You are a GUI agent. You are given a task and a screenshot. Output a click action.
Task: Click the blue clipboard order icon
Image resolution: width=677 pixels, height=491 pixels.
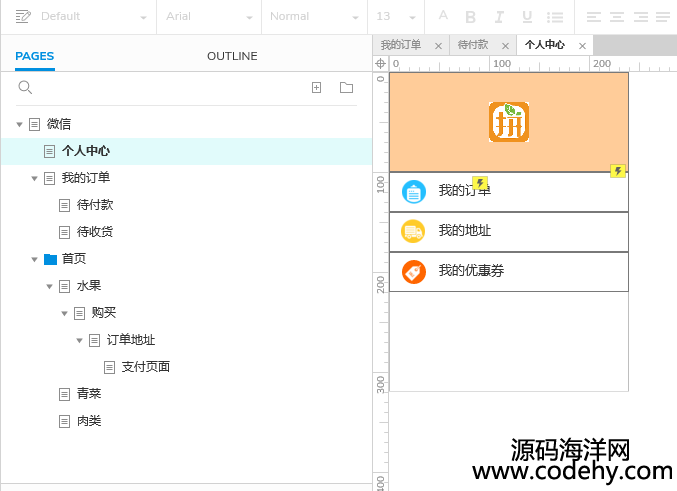tap(414, 192)
